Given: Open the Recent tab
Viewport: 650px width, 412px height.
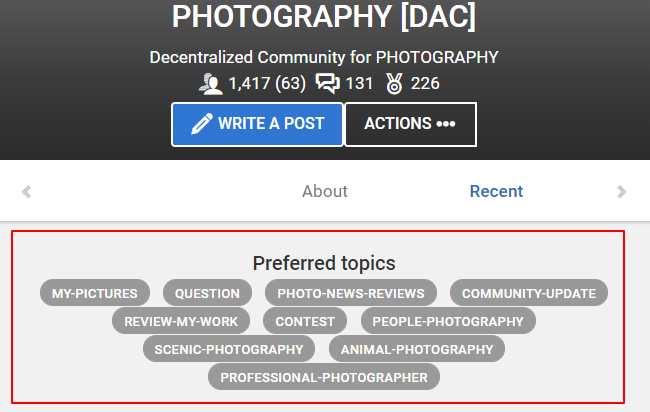Looking at the screenshot, I should (x=496, y=191).
